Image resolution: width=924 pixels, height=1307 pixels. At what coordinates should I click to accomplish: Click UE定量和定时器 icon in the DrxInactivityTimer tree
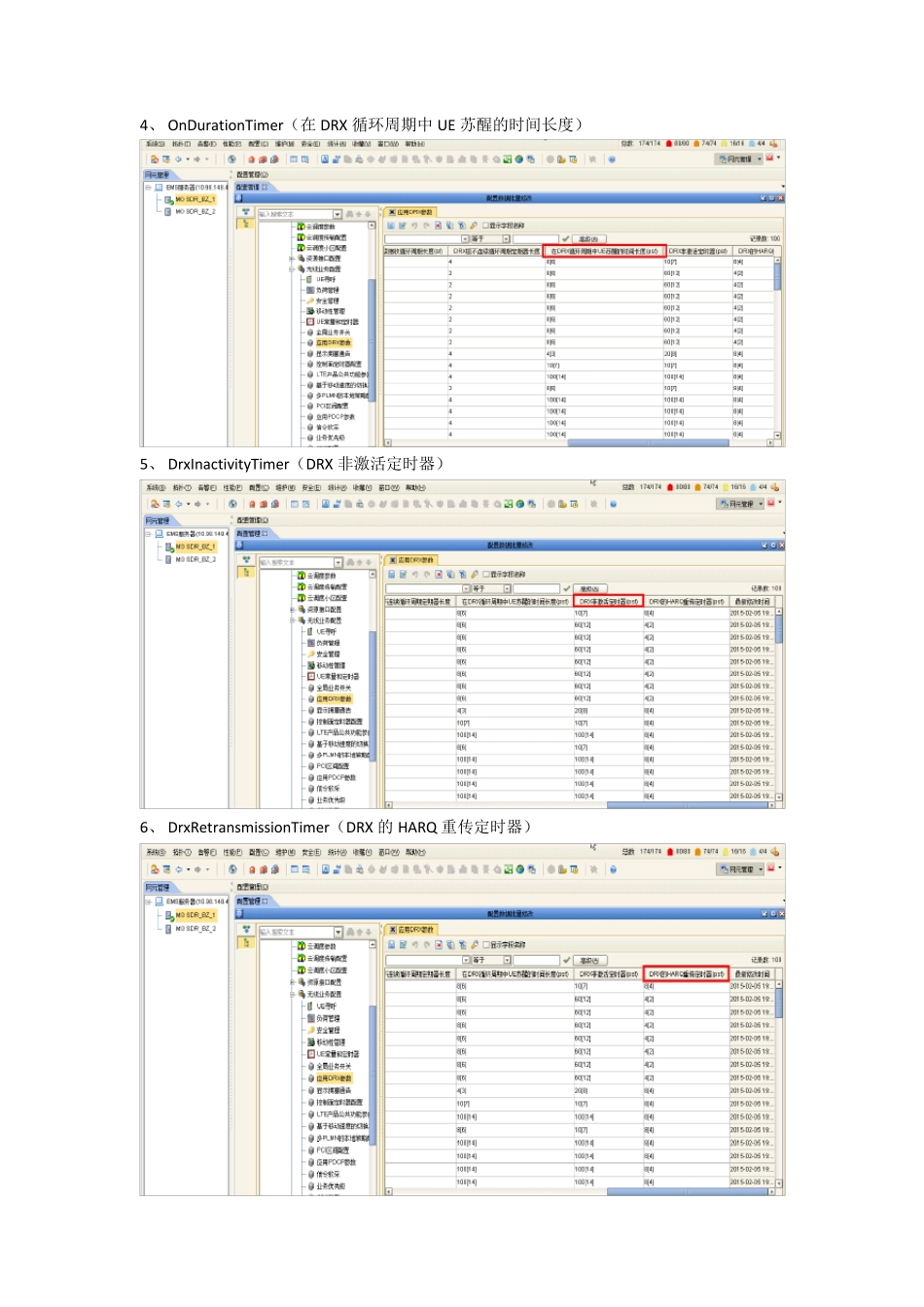coord(310,677)
